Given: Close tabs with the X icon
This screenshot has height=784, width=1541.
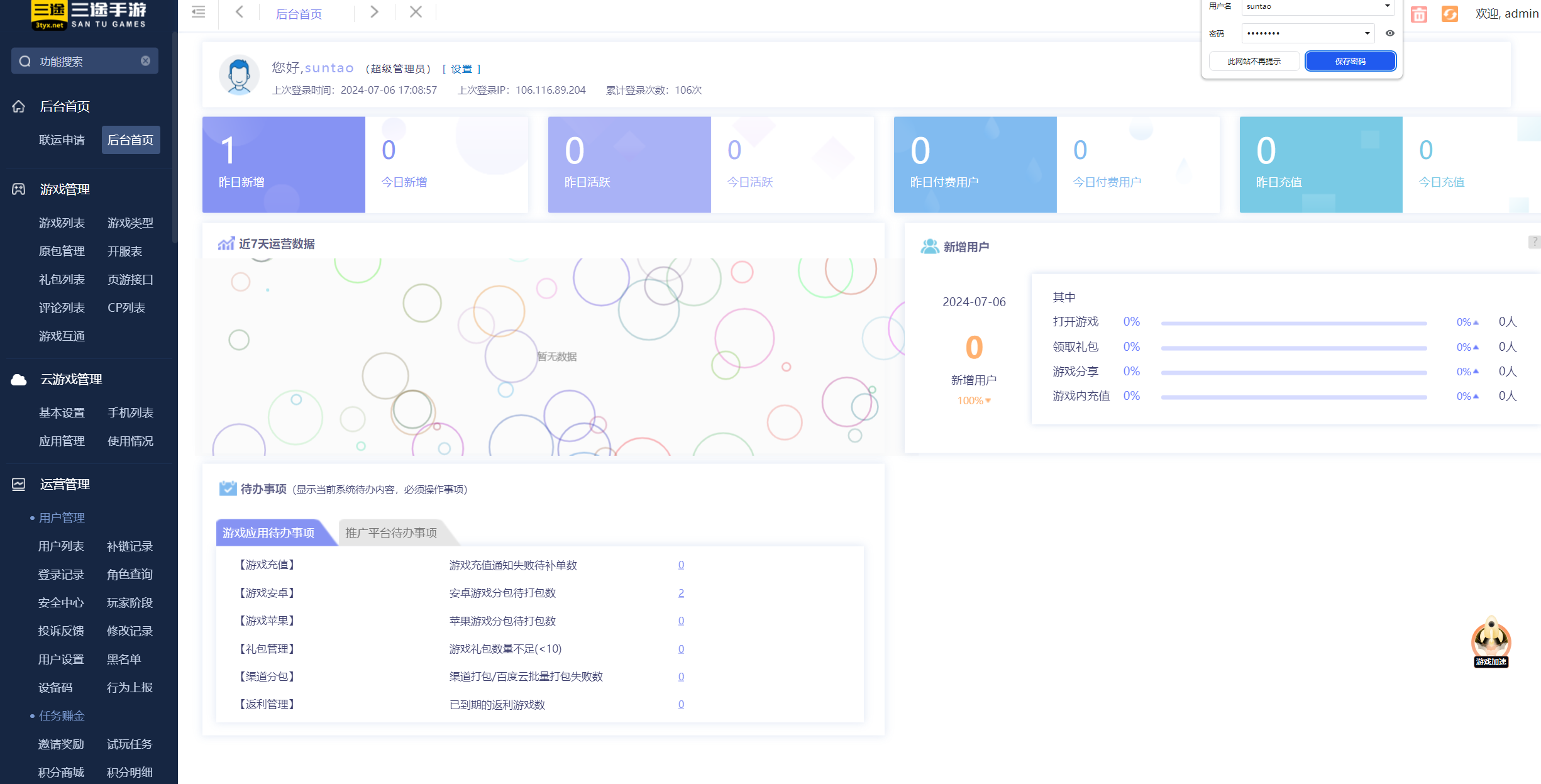Looking at the screenshot, I should pos(416,12).
